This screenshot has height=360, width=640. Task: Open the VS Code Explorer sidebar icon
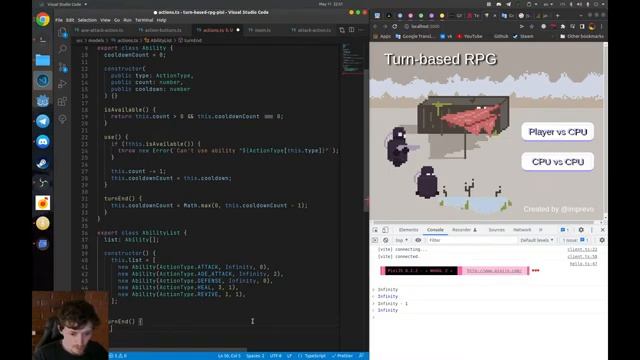click(62, 32)
